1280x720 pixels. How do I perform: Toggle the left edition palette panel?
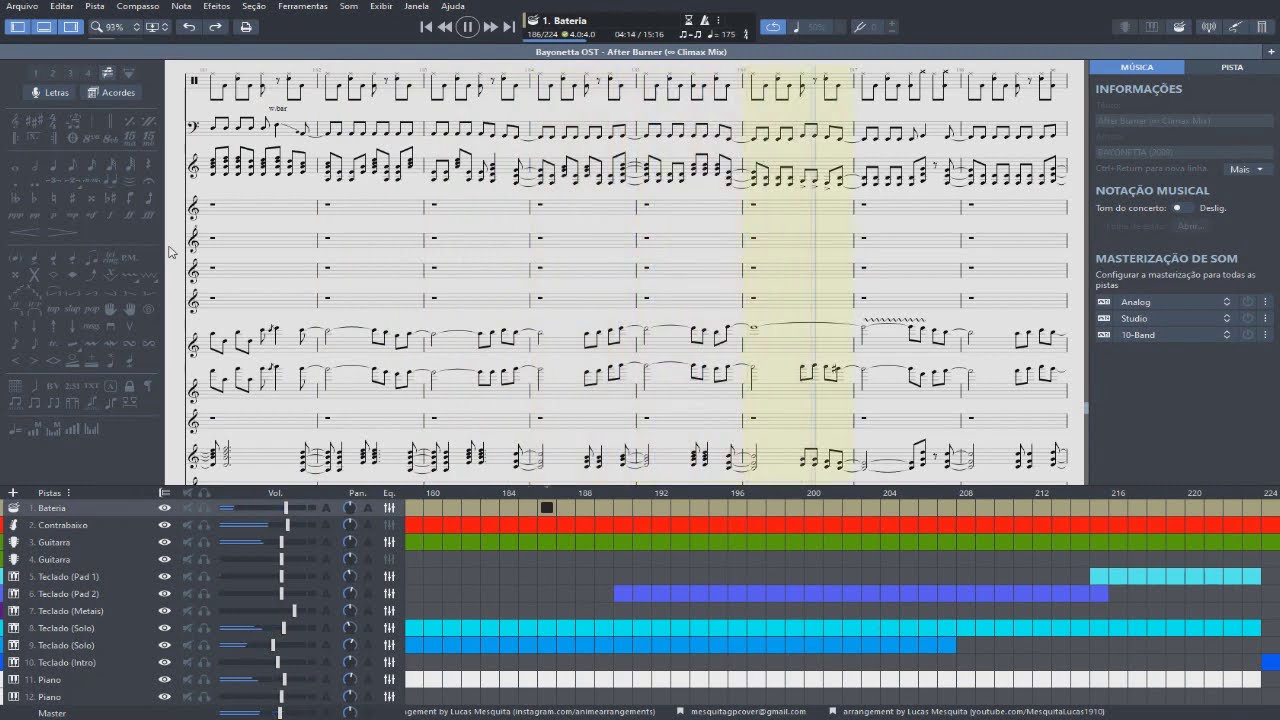(x=18, y=27)
